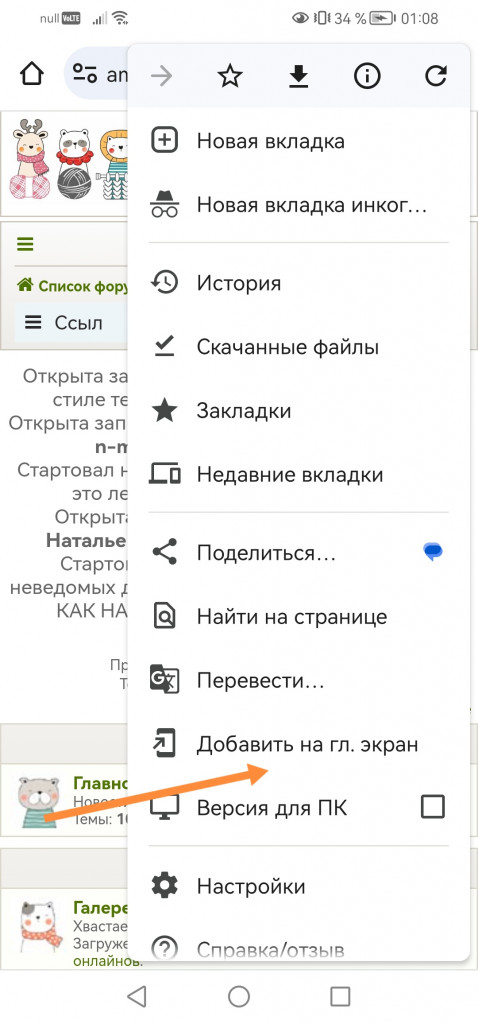Select the Версия для ПК menu label
Image resolution: width=478 pixels, height=1024 pixels.
click(x=272, y=808)
